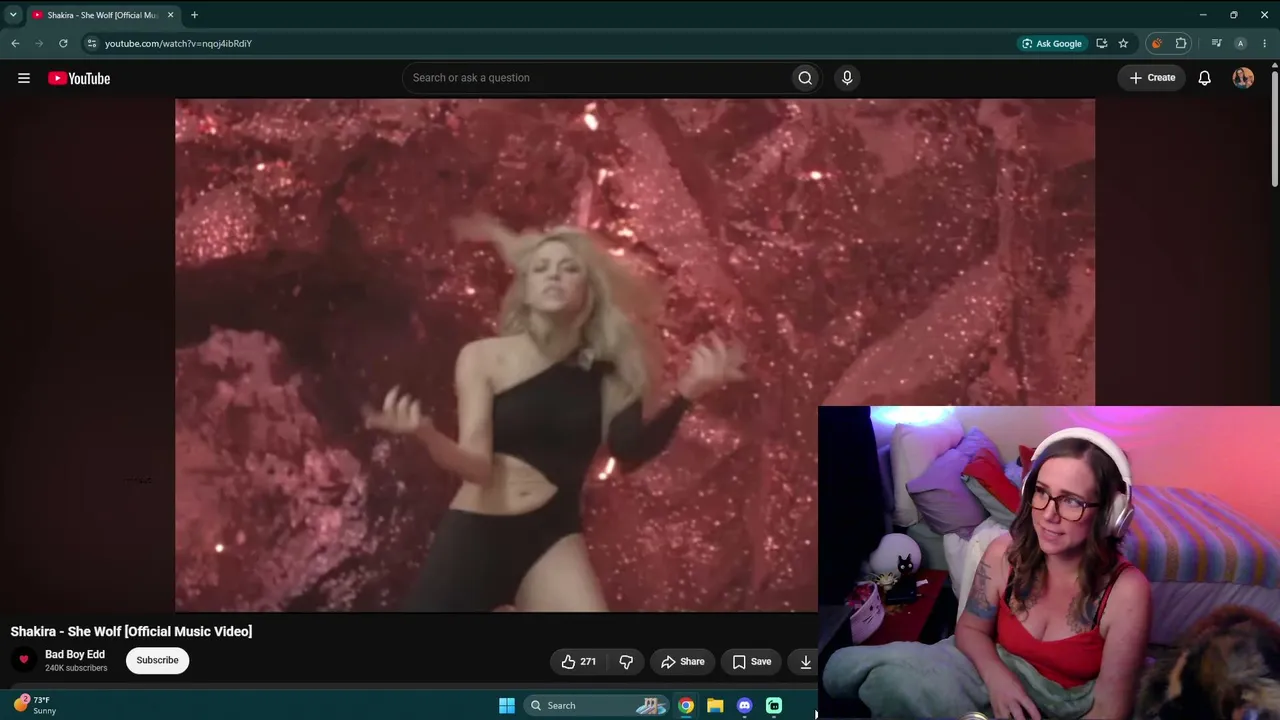
Task: Go back to the previous page
Action: (15, 43)
